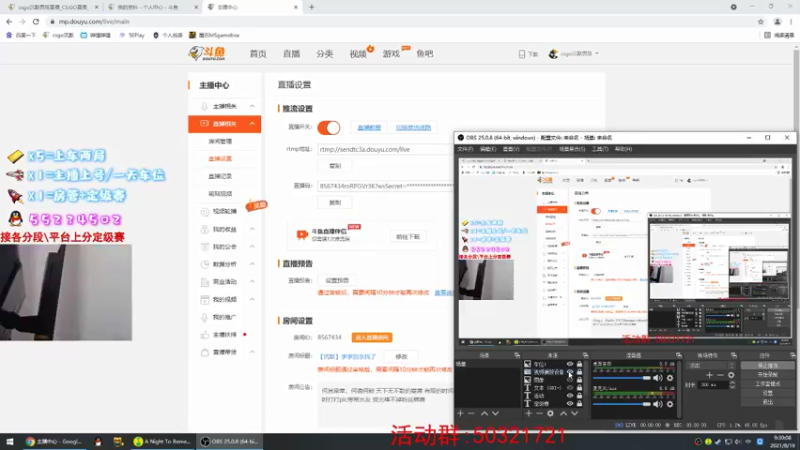Open desktop audio gear settings in OBS mixer

click(670, 378)
